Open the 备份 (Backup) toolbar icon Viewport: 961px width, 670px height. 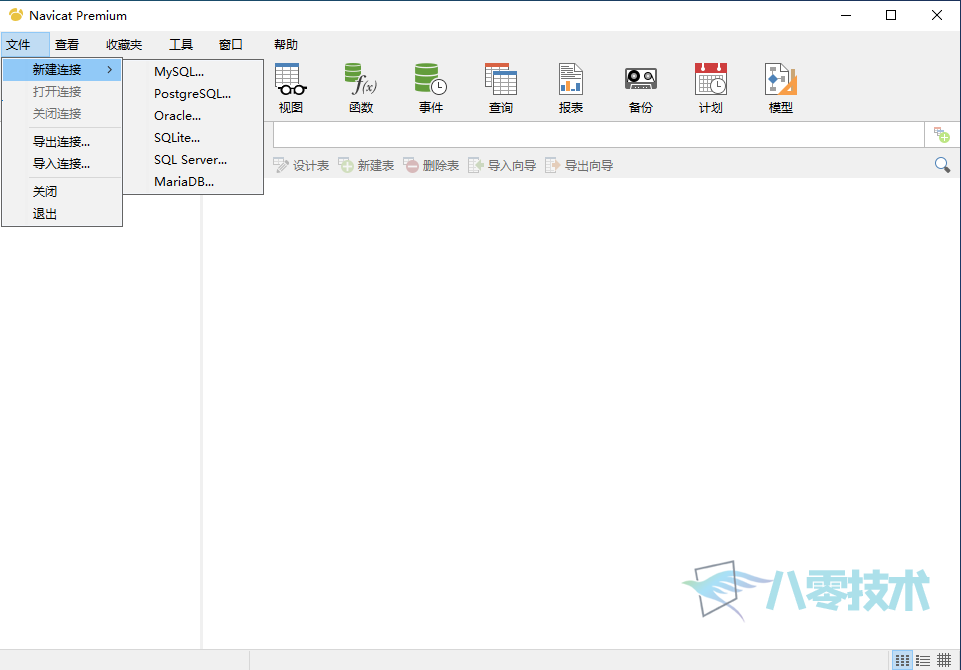[x=640, y=88]
